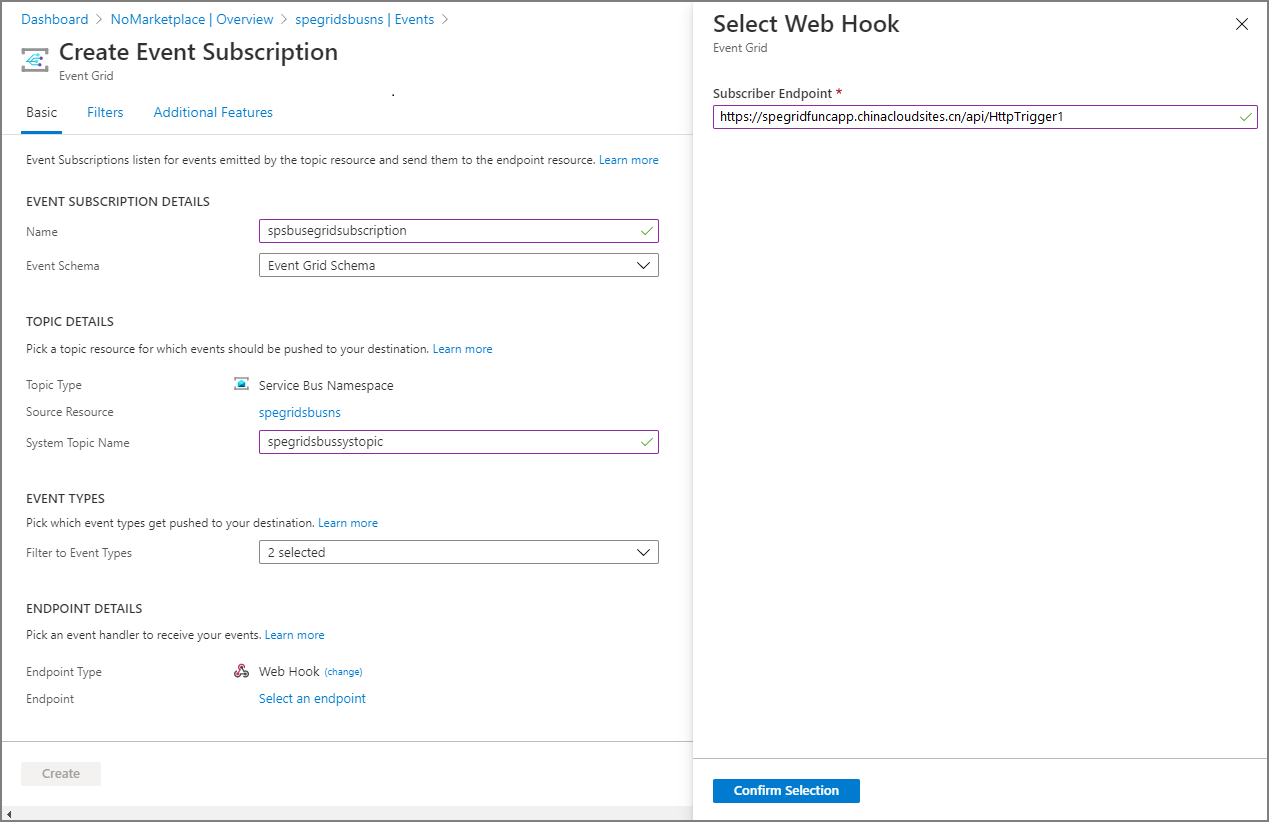1269x822 pixels.
Task: Open the spegridsbusns source resource link
Action: coord(299,412)
